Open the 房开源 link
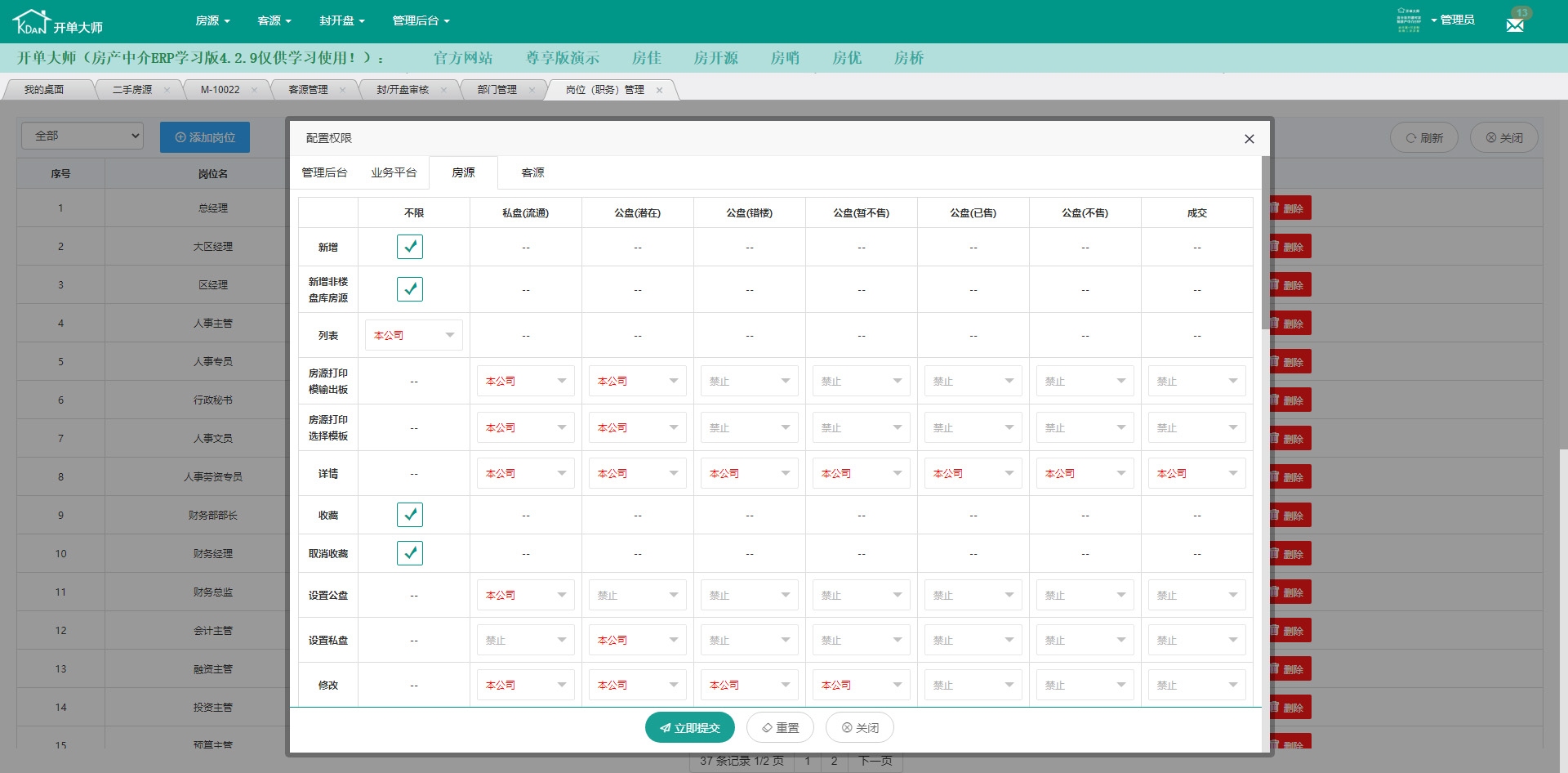Viewport: 1568px width, 773px height. [715, 58]
